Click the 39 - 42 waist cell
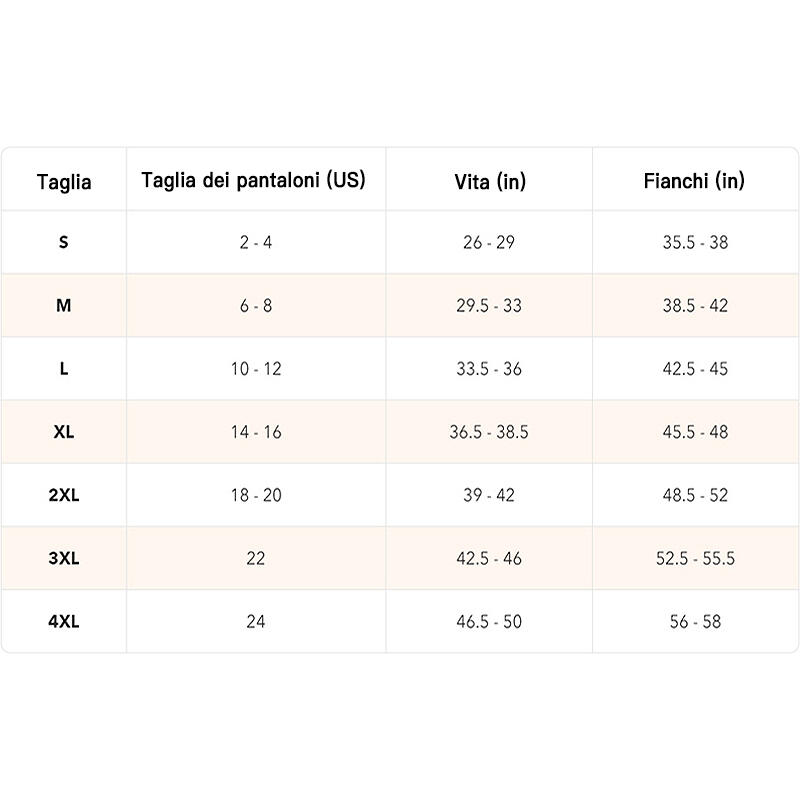Screen dimensions: 800x800 point(489,495)
